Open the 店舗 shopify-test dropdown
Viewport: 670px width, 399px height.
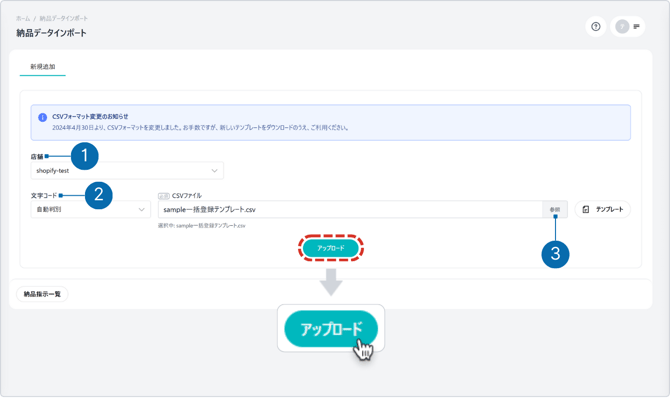[127, 170]
